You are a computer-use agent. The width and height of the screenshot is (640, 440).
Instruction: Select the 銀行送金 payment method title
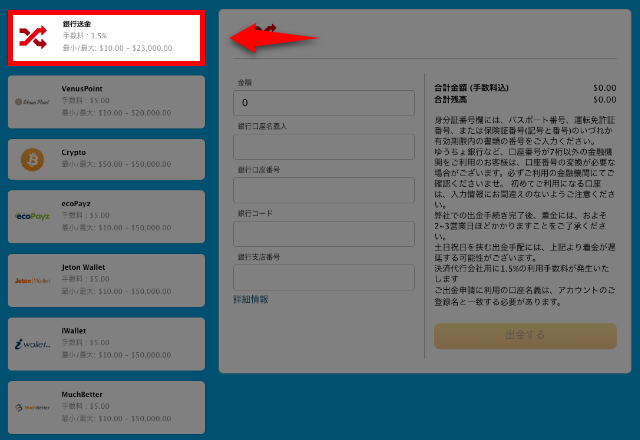(x=75, y=22)
